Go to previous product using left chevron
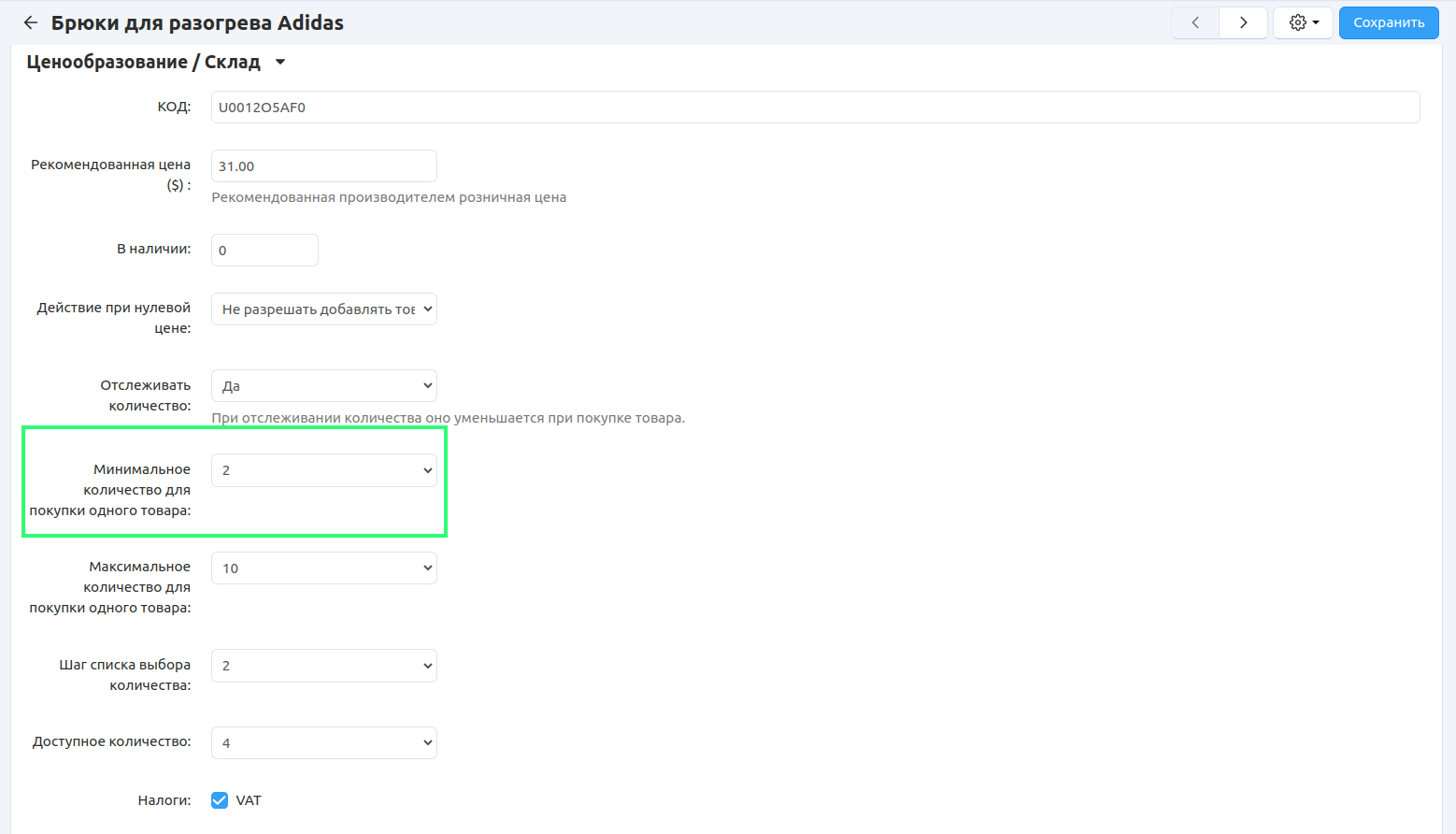 [x=1195, y=22]
